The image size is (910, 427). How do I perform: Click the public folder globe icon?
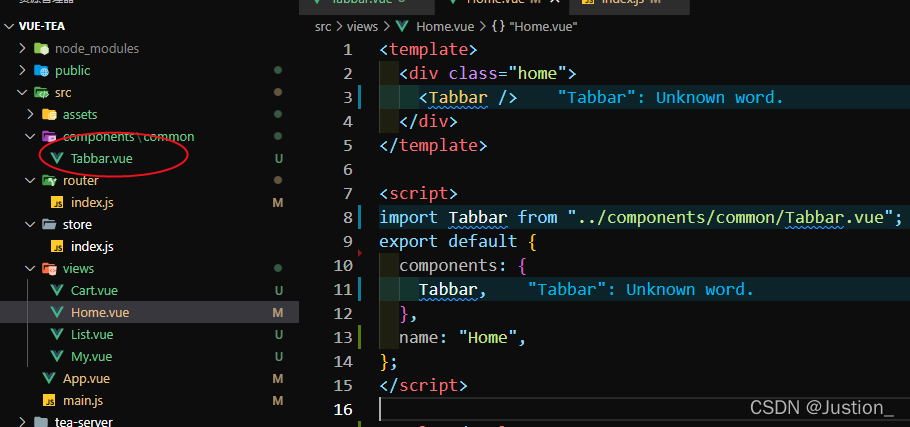tap(41, 70)
